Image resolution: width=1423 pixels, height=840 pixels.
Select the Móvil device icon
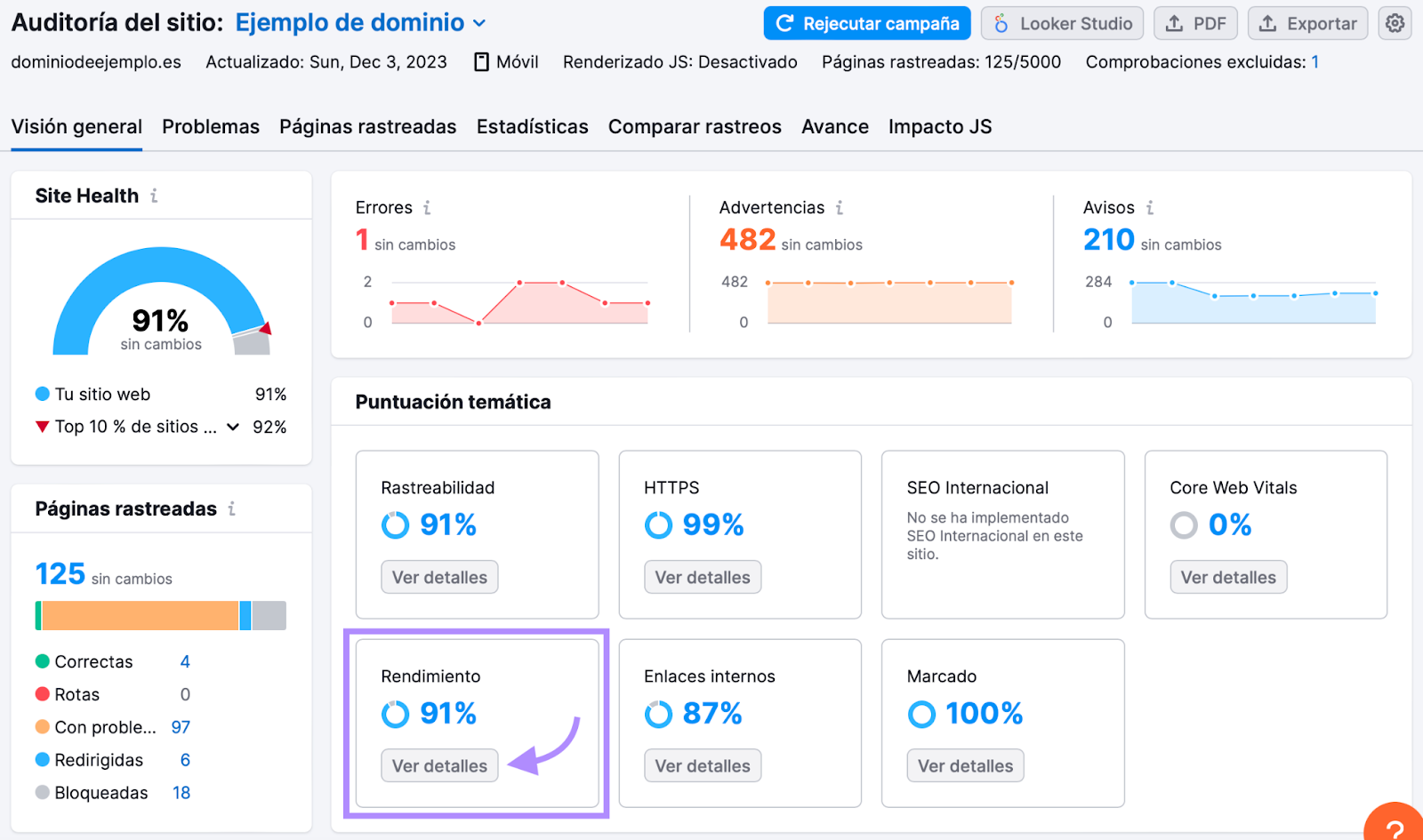tap(481, 62)
